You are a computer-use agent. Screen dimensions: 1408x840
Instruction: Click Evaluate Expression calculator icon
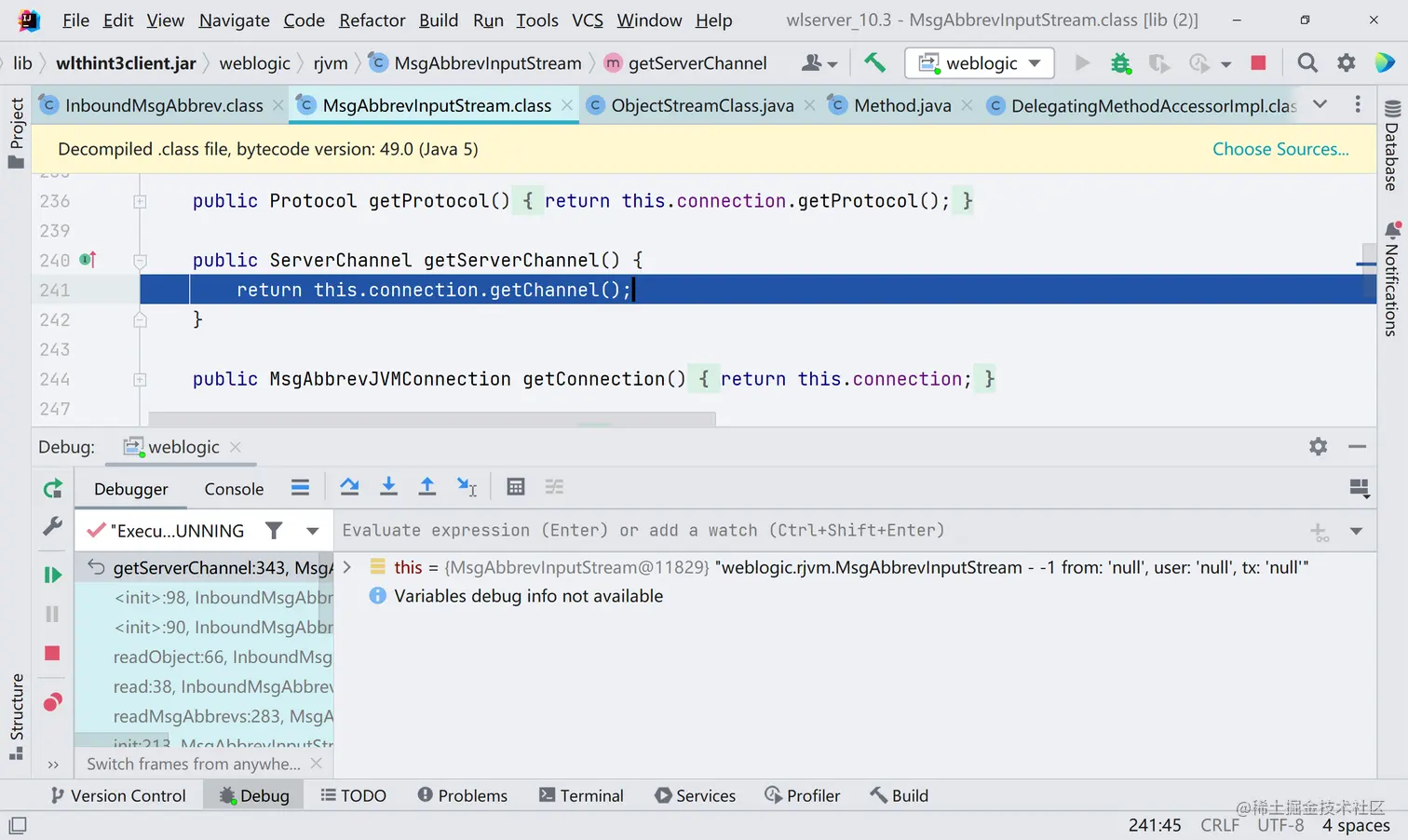[x=516, y=486]
